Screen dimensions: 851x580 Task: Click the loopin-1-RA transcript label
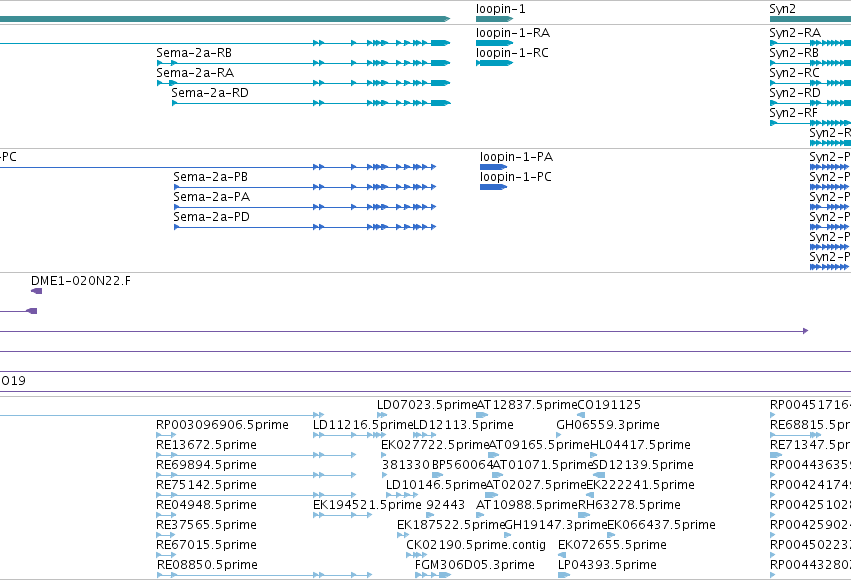(513, 33)
